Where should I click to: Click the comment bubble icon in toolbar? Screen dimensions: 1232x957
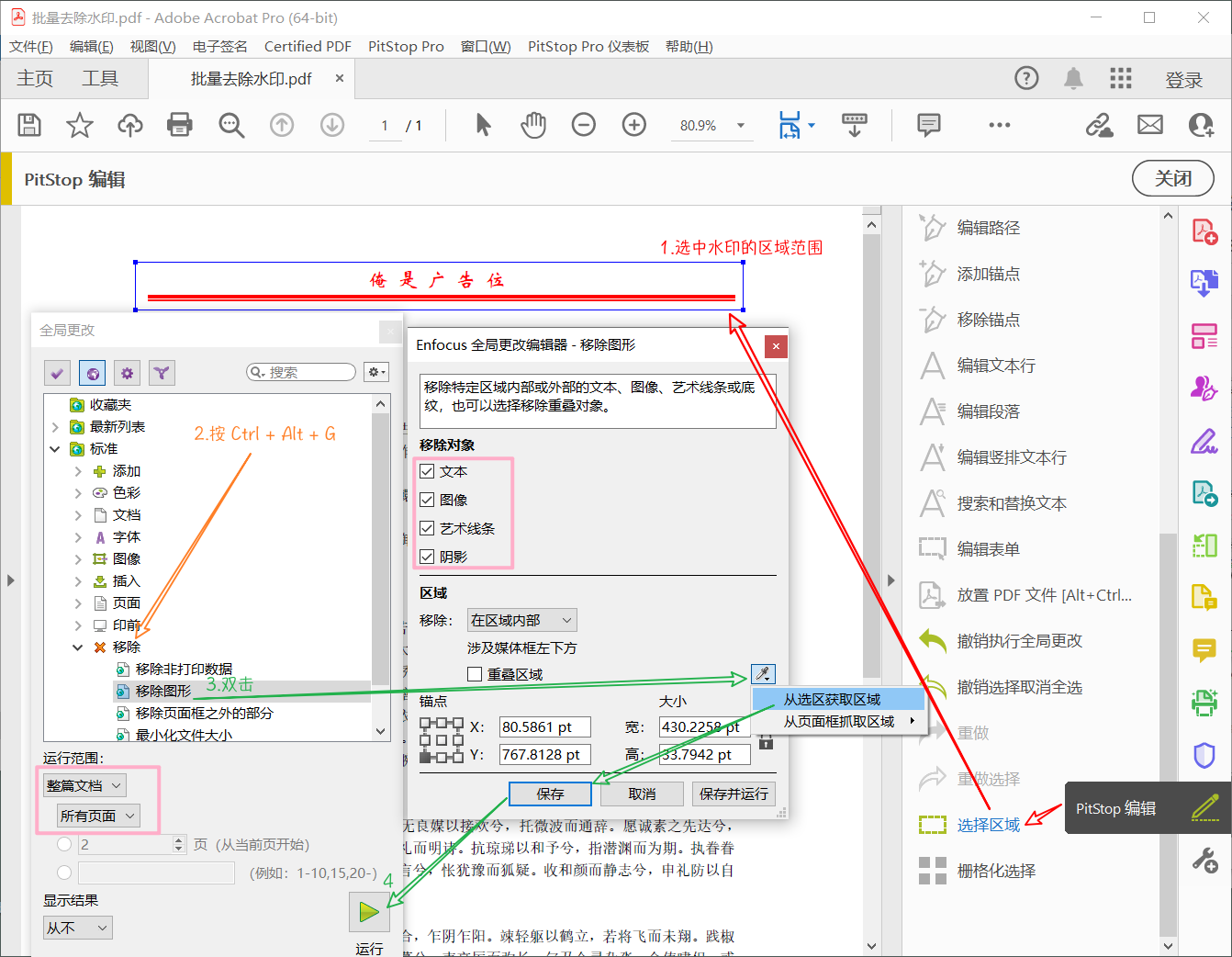point(929,125)
